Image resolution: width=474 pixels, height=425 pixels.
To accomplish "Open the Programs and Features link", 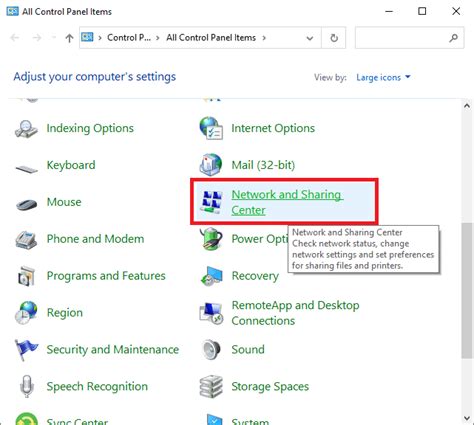I will [x=106, y=276].
